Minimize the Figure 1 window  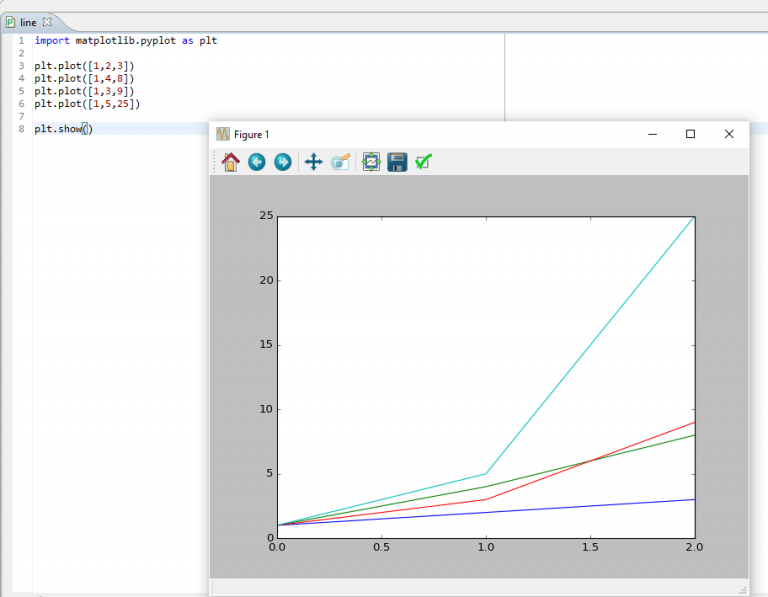[x=652, y=134]
